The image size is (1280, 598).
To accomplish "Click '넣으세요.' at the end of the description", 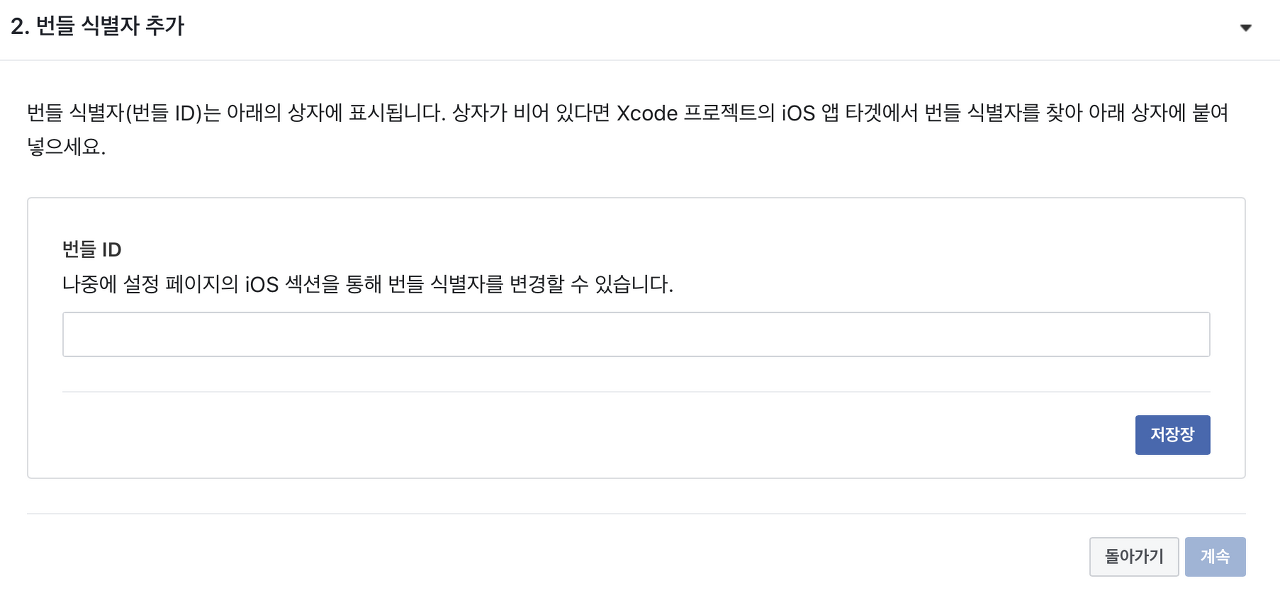I will point(66,148).
